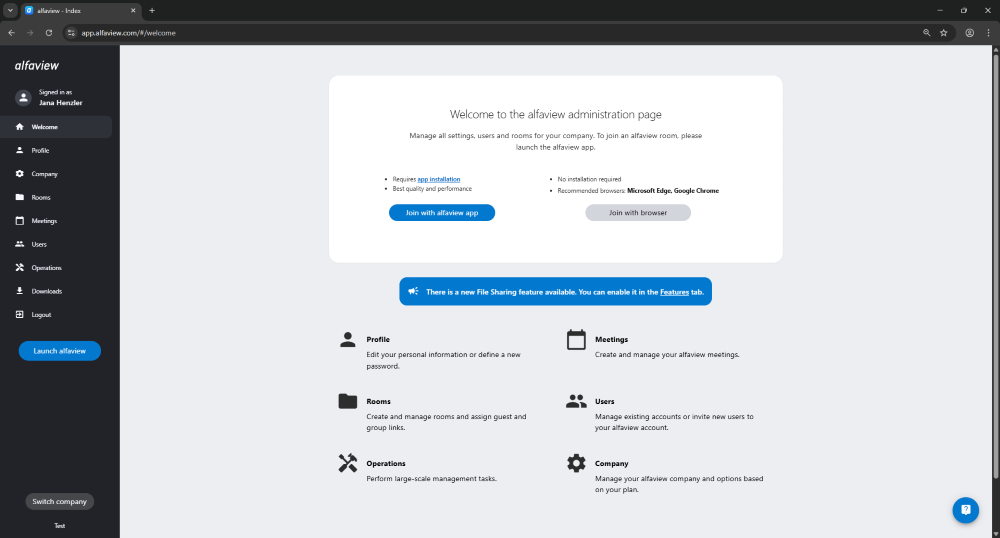Screen dimensions: 1000x538
Task: Follow the app installation link
Action: coord(439,179)
